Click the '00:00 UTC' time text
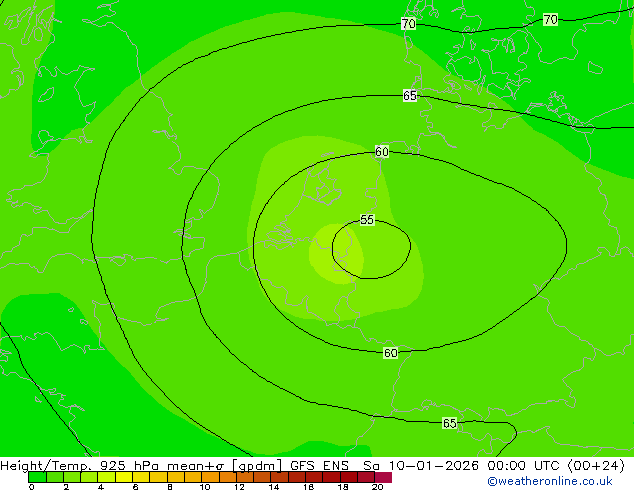Image resolution: width=634 pixels, height=490 pixels. point(523,466)
